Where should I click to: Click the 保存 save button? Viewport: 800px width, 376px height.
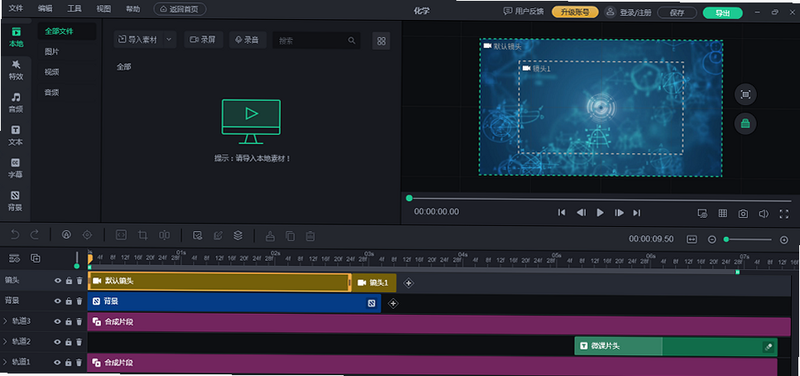(677, 13)
